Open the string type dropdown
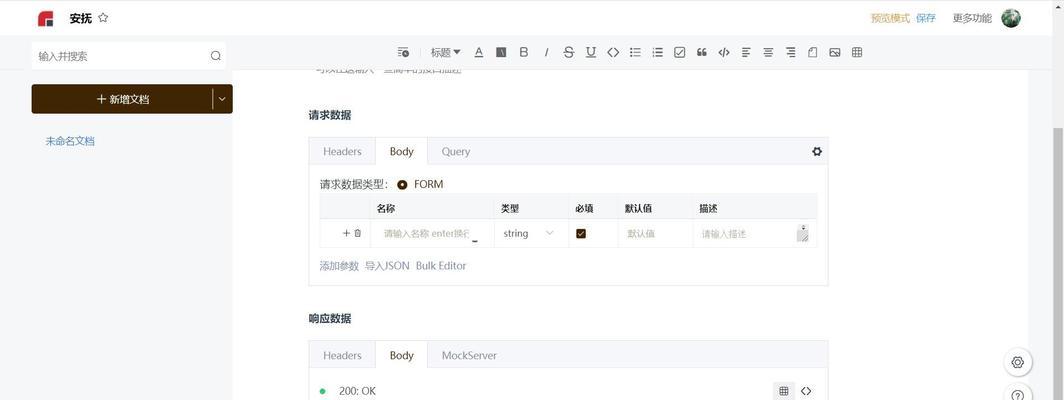This screenshot has height=400, width=1064. (x=529, y=234)
